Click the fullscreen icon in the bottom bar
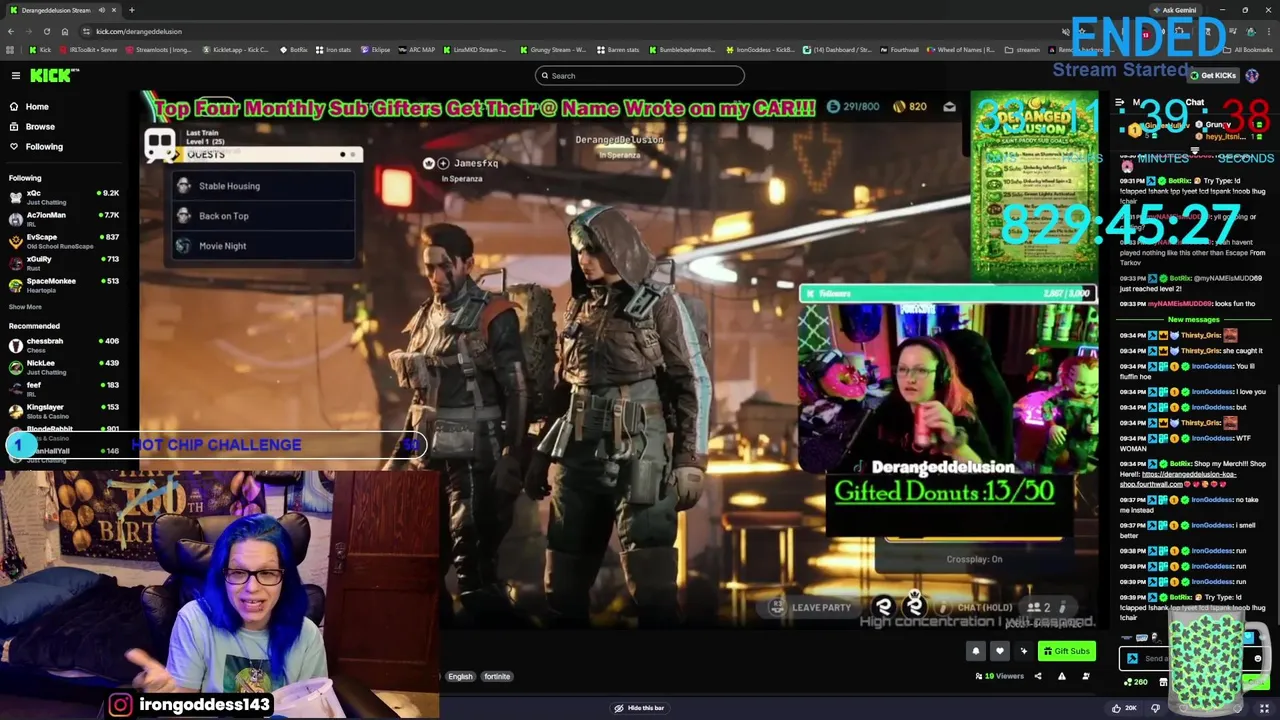1280x720 pixels. point(1264,708)
